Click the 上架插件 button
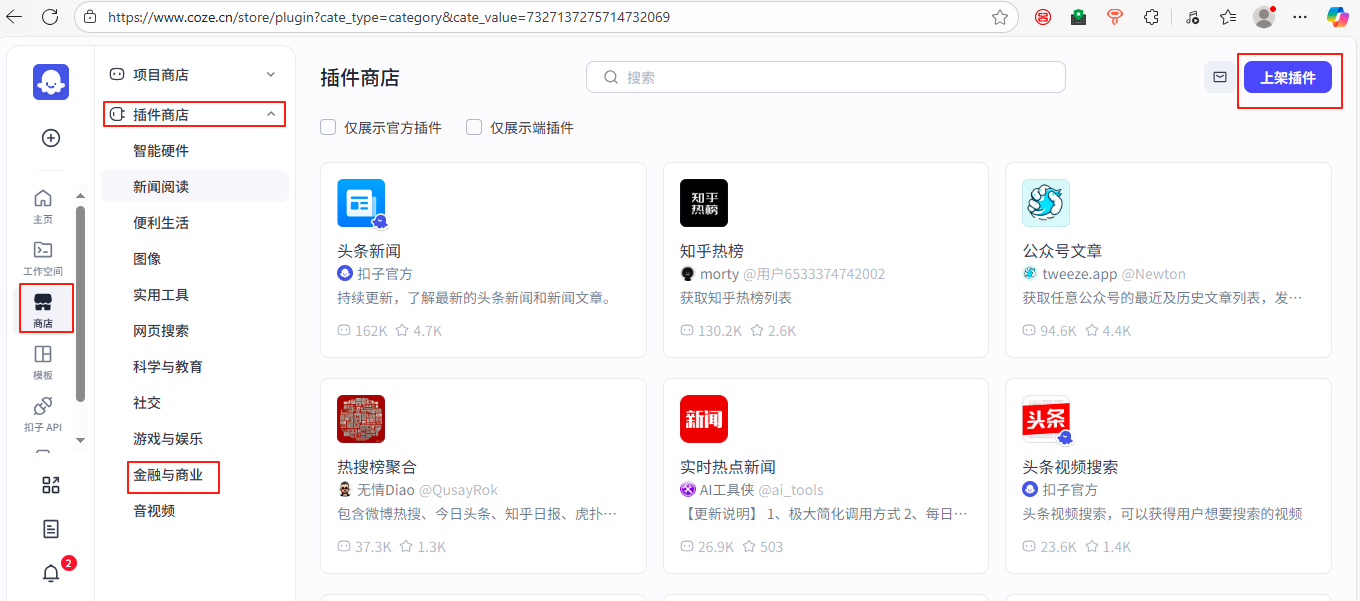This screenshot has height=601, width=1360. coord(1288,77)
